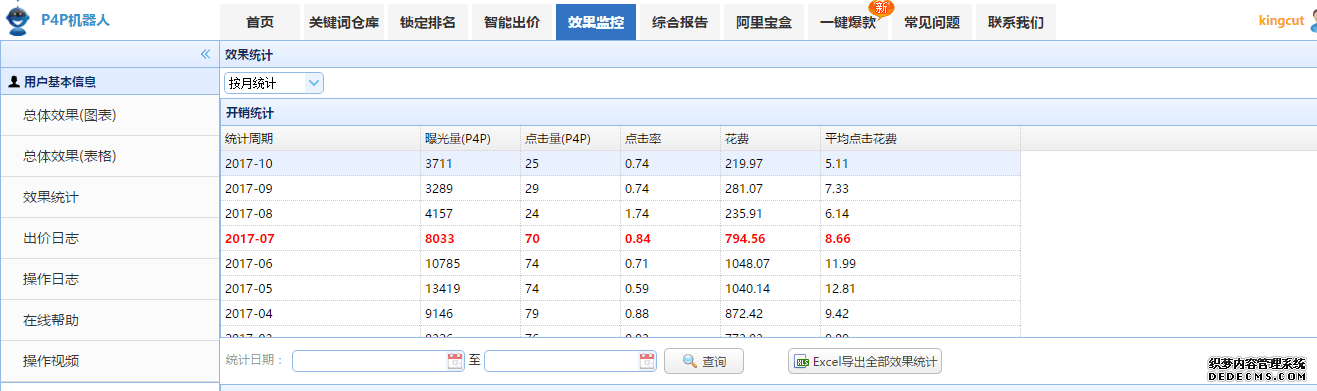Image resolution: width=1317 pixels, height=391 pixels.
Task: Open the start date calendar picker icon
Action: pyautogui.click(x=455, y=361)
